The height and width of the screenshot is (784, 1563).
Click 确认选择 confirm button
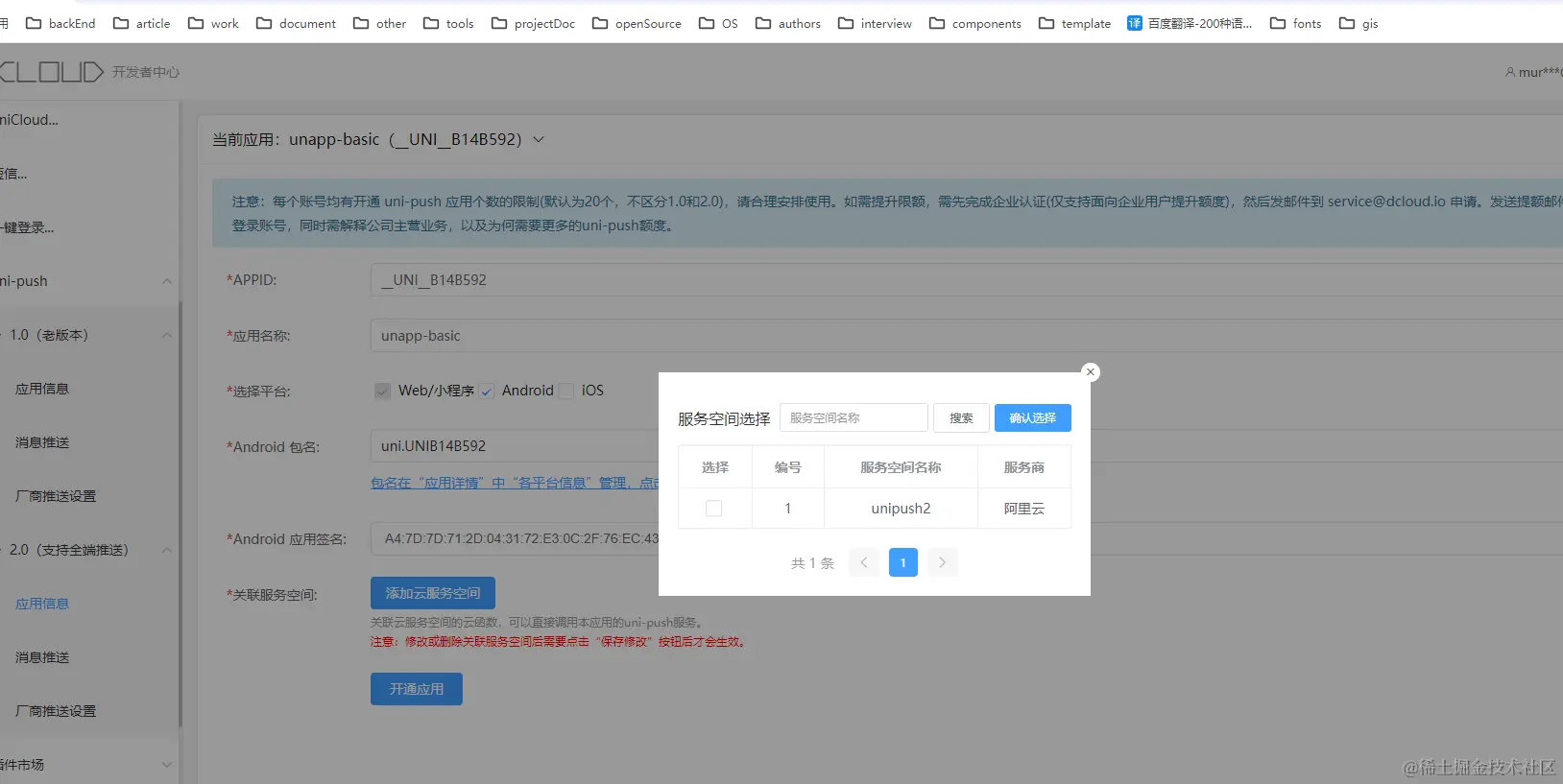click(x=1032, y=417)
